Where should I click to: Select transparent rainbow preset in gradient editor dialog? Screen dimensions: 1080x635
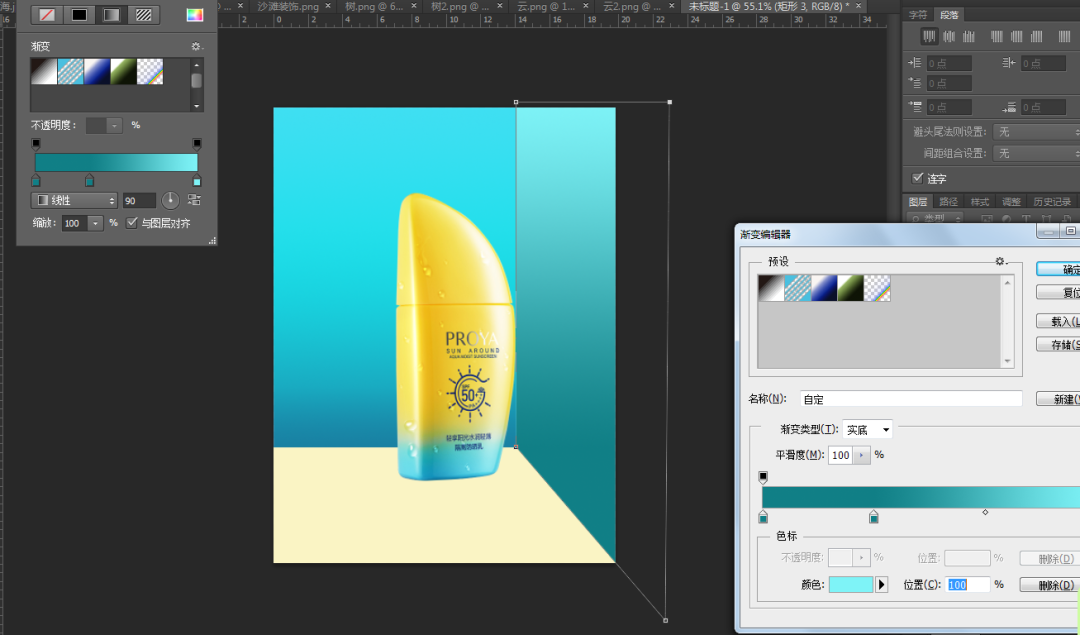(878, 289)
